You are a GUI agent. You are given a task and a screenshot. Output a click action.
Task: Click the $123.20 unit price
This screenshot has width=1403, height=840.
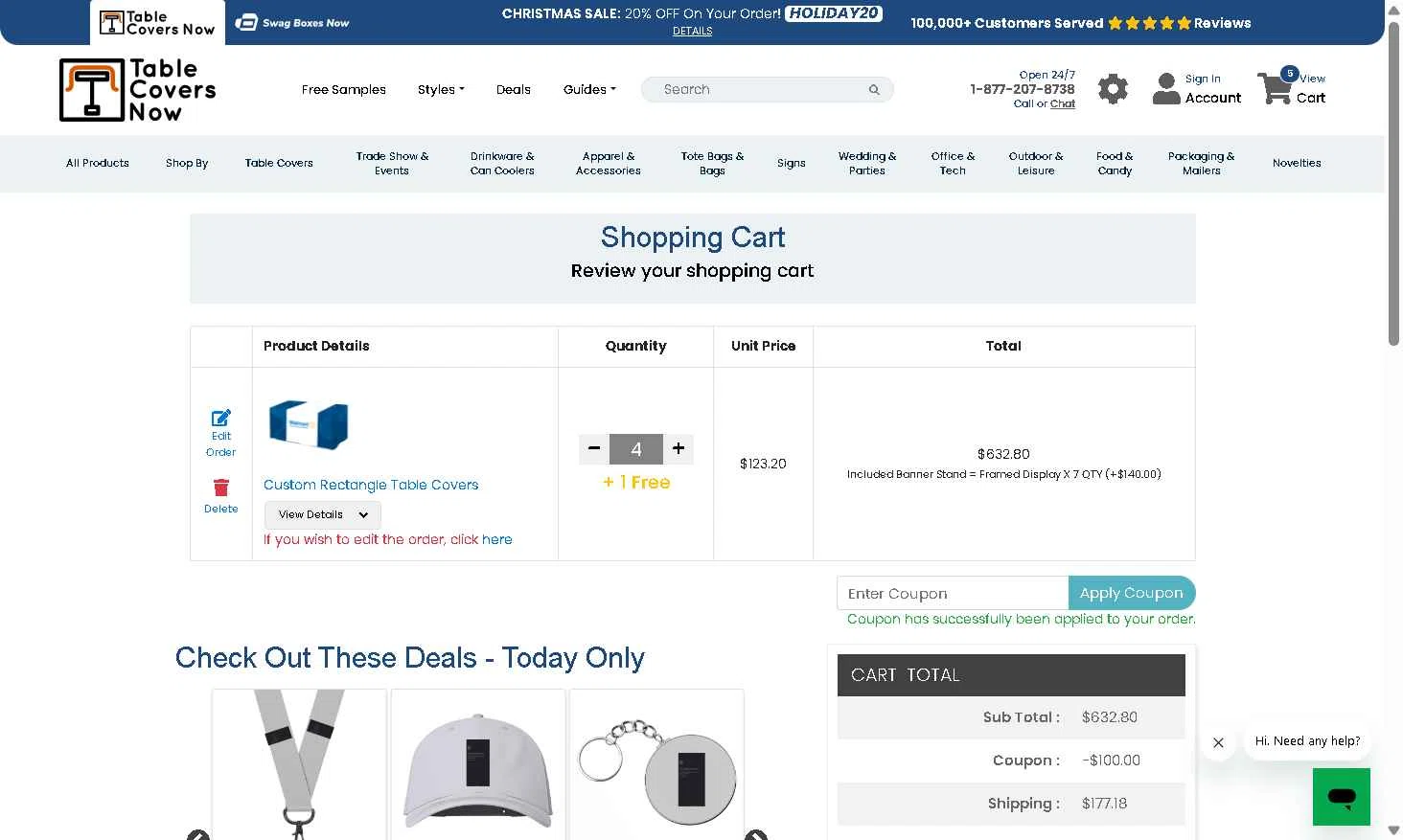(x=763, y=464)
